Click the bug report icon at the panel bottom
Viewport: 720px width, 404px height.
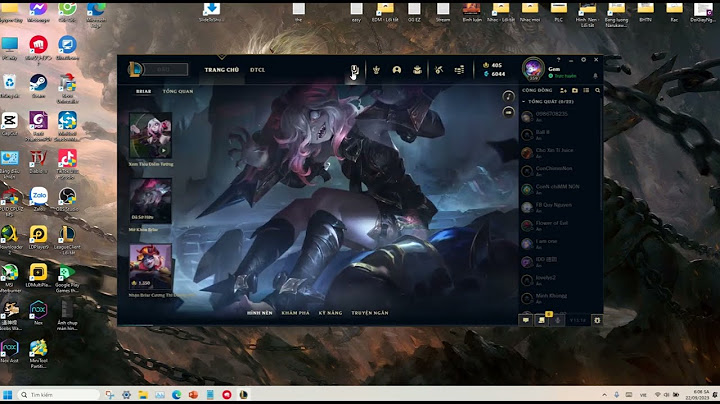pyautogui.click(x=597, y=320)
